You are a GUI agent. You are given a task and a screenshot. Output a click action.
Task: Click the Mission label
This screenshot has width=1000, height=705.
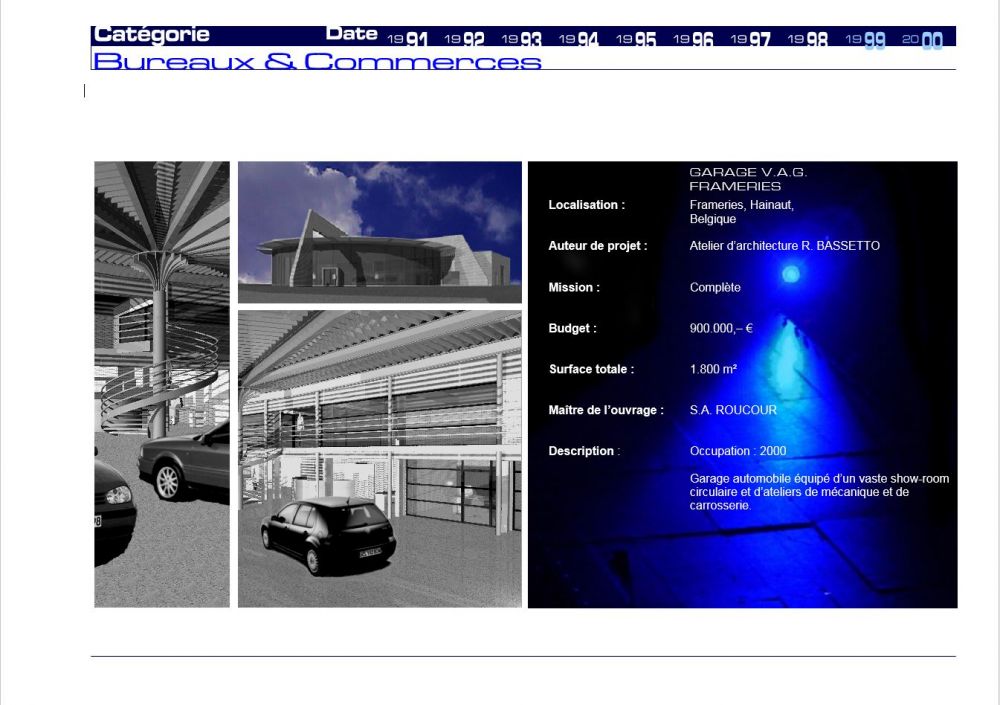click(574, 287)
